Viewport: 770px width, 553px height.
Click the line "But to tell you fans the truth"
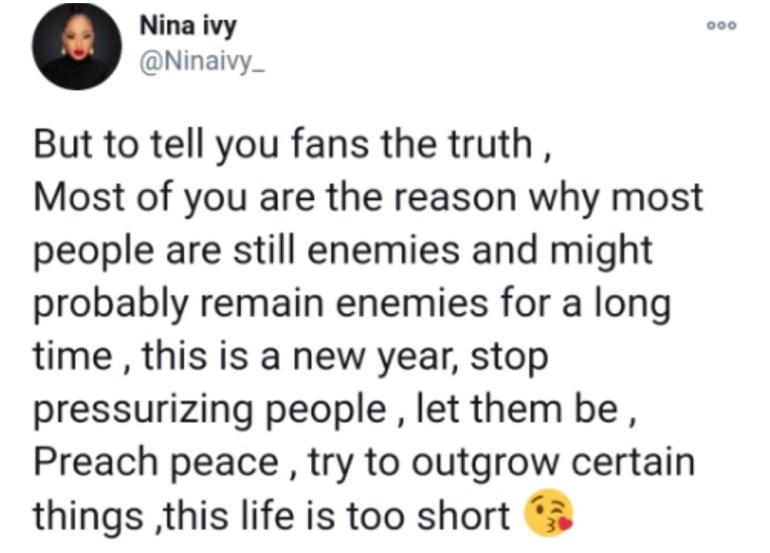291,147
